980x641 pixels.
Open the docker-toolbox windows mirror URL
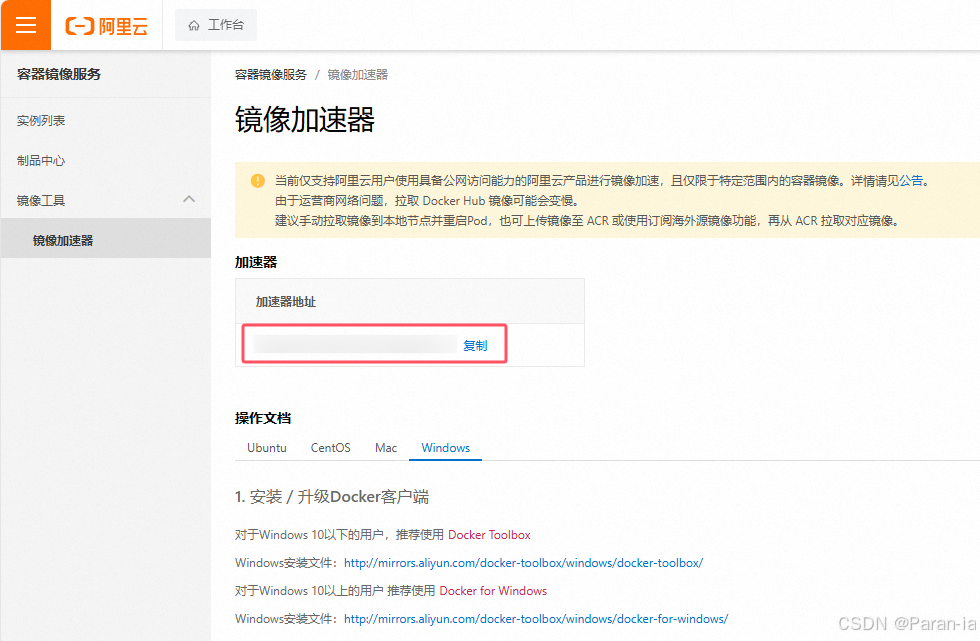523,563
